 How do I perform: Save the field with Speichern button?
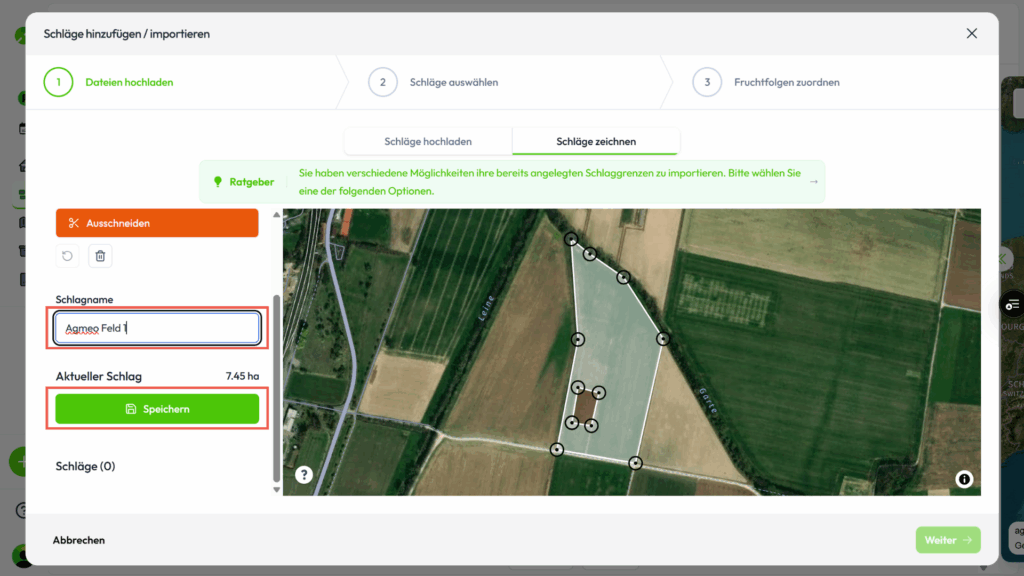(x=157, y=409)
